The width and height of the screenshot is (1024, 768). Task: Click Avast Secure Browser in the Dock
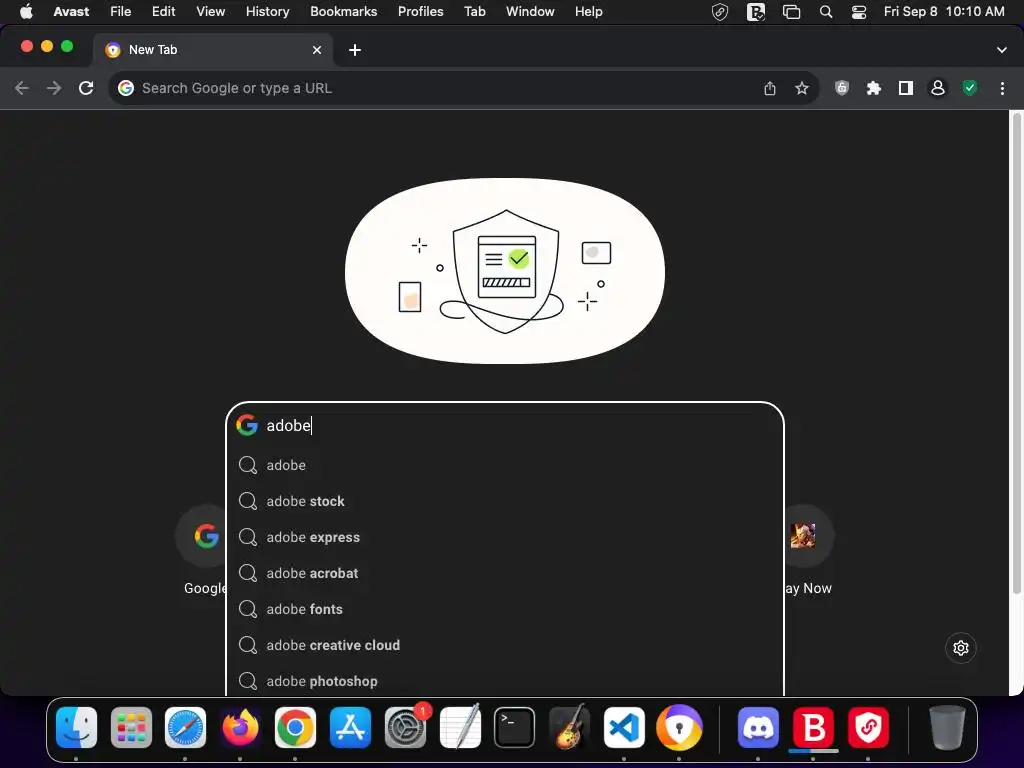(x=679, y=728)
